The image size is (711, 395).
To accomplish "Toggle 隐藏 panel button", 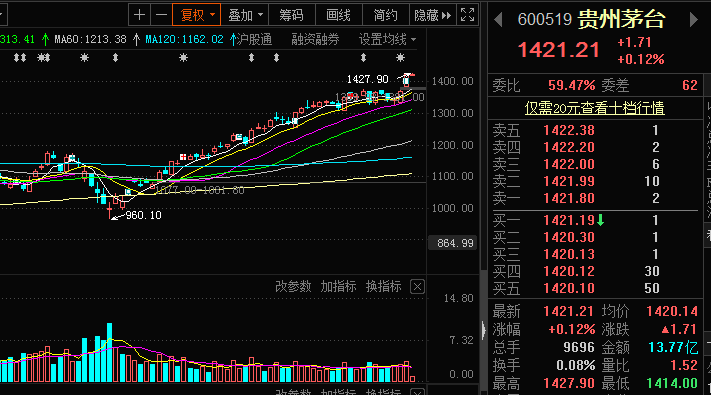I will pos(432,15).
